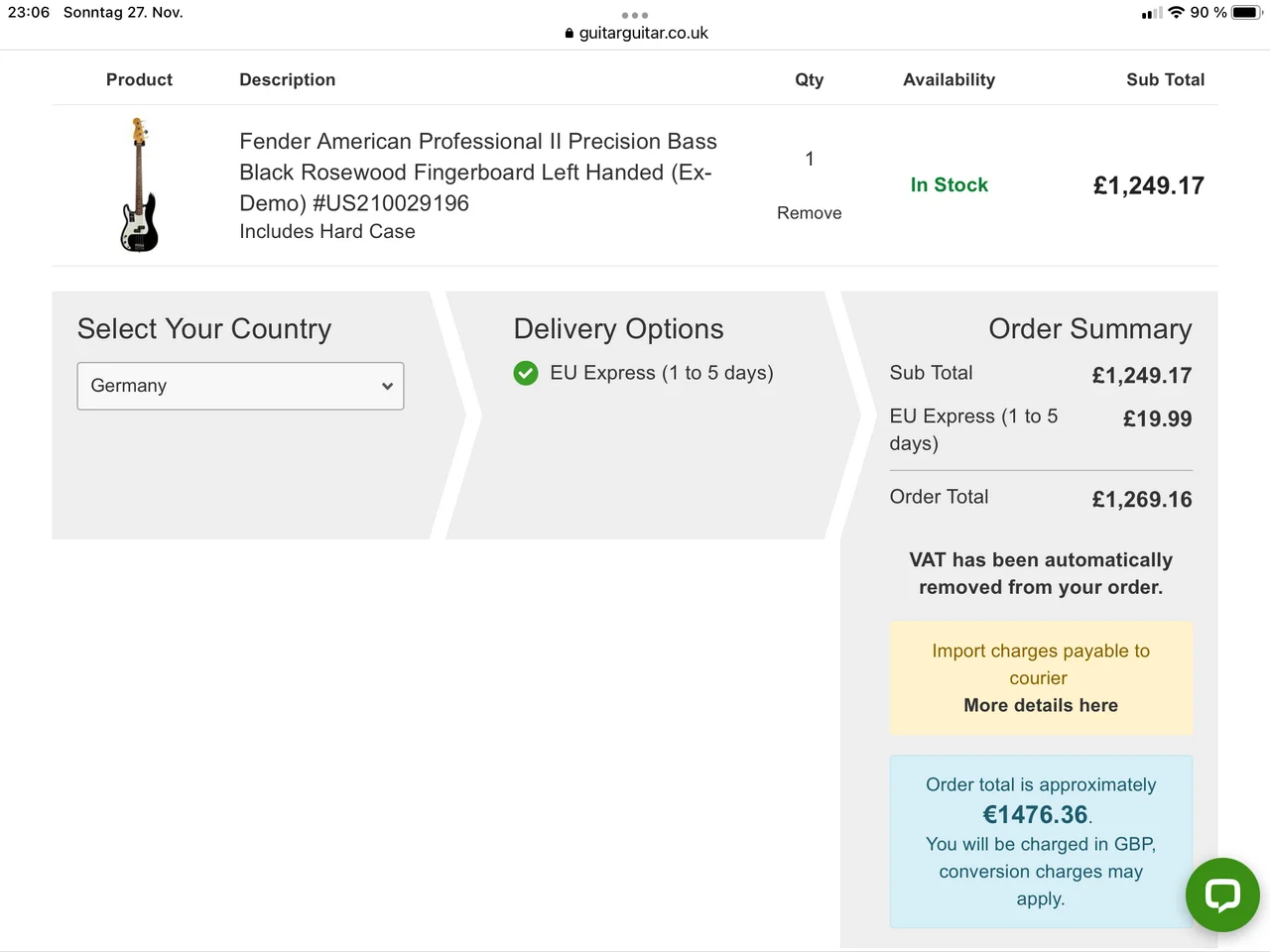Click the In Stock availability text
1270x952 pixels.
(949, 185)
